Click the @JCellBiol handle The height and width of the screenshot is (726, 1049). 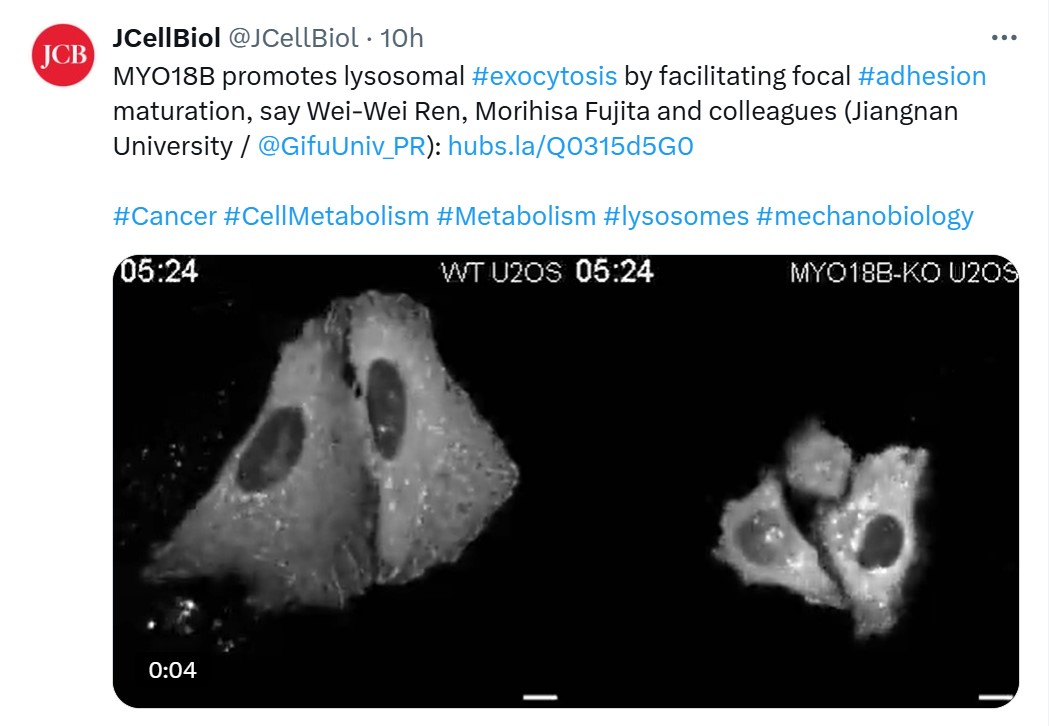pyautogui.click(x=293, y=38)
